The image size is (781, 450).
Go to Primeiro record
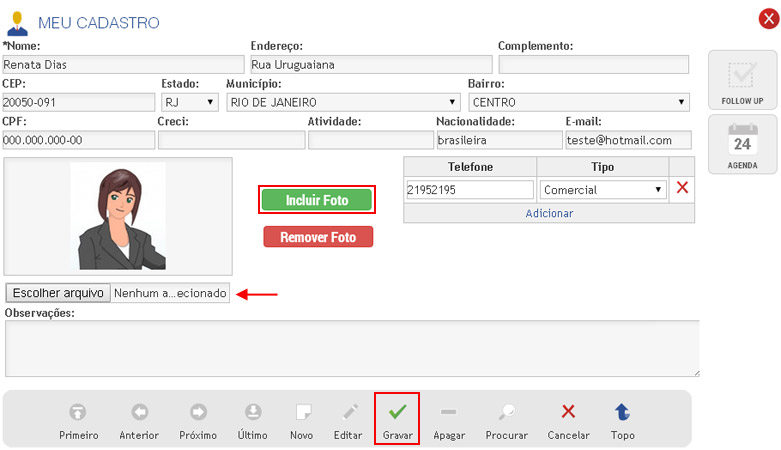78,411
